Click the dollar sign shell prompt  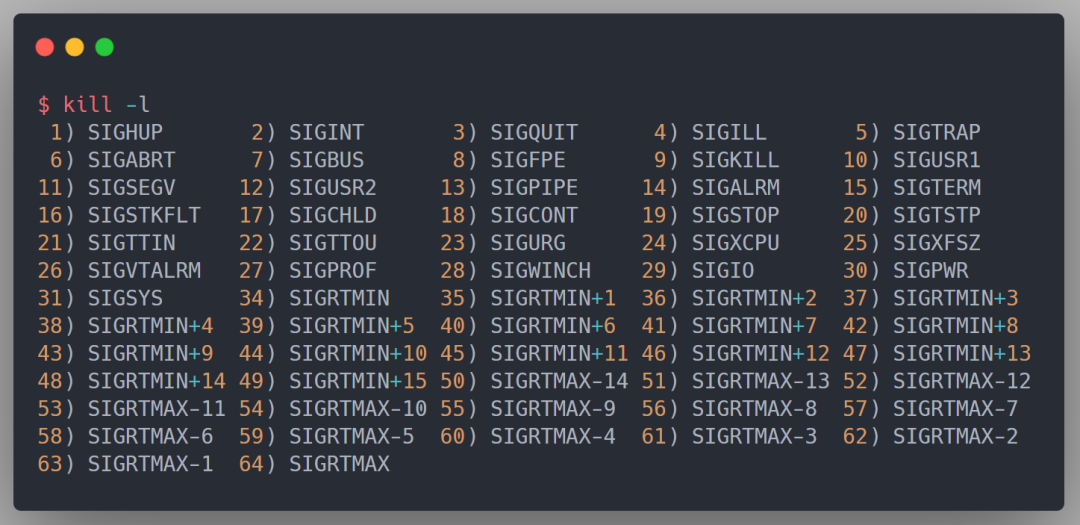(44, 105)
